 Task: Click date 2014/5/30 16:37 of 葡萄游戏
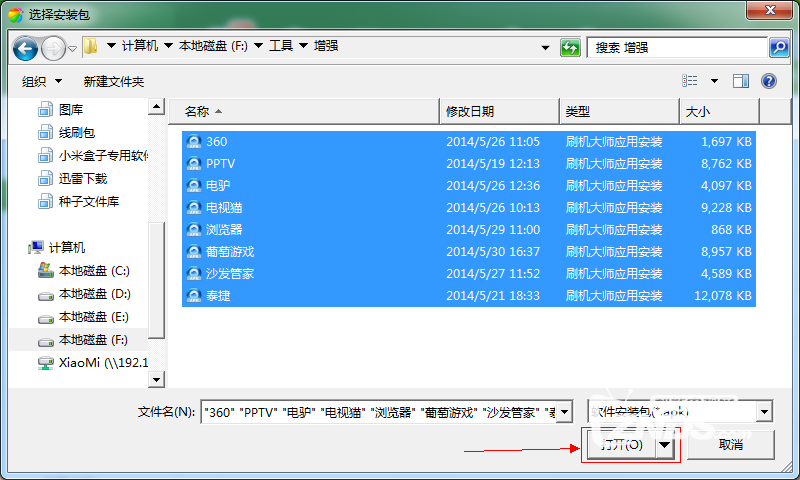click(x=493, y=251)
